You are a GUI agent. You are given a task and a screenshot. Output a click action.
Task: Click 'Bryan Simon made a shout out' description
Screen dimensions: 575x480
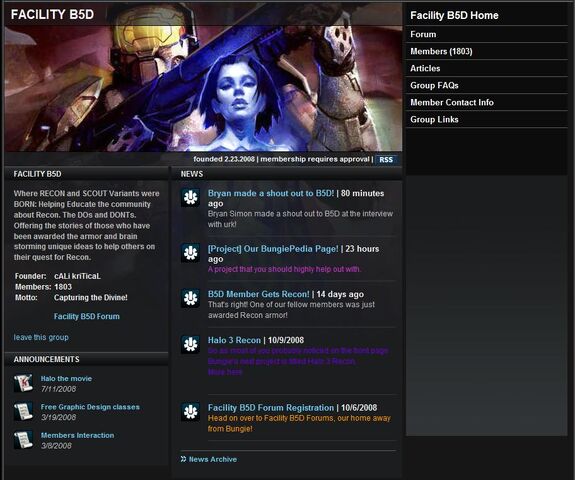point(300,219)
